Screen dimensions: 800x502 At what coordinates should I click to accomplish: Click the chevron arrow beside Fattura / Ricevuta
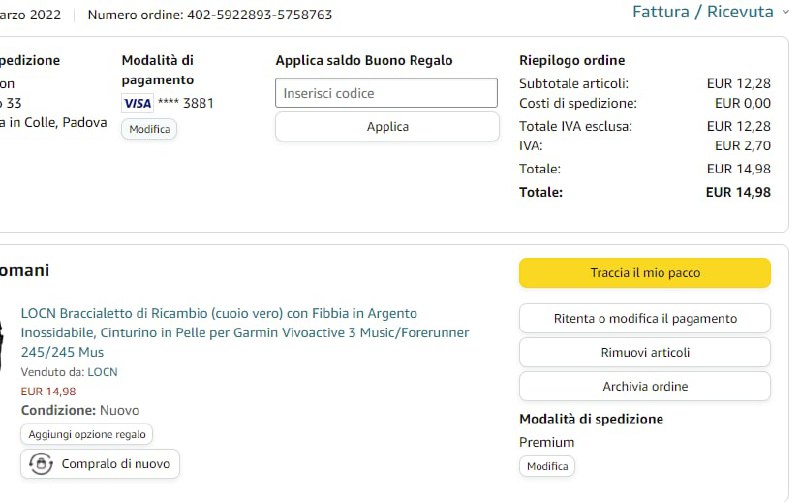click(x=783, y=12)
